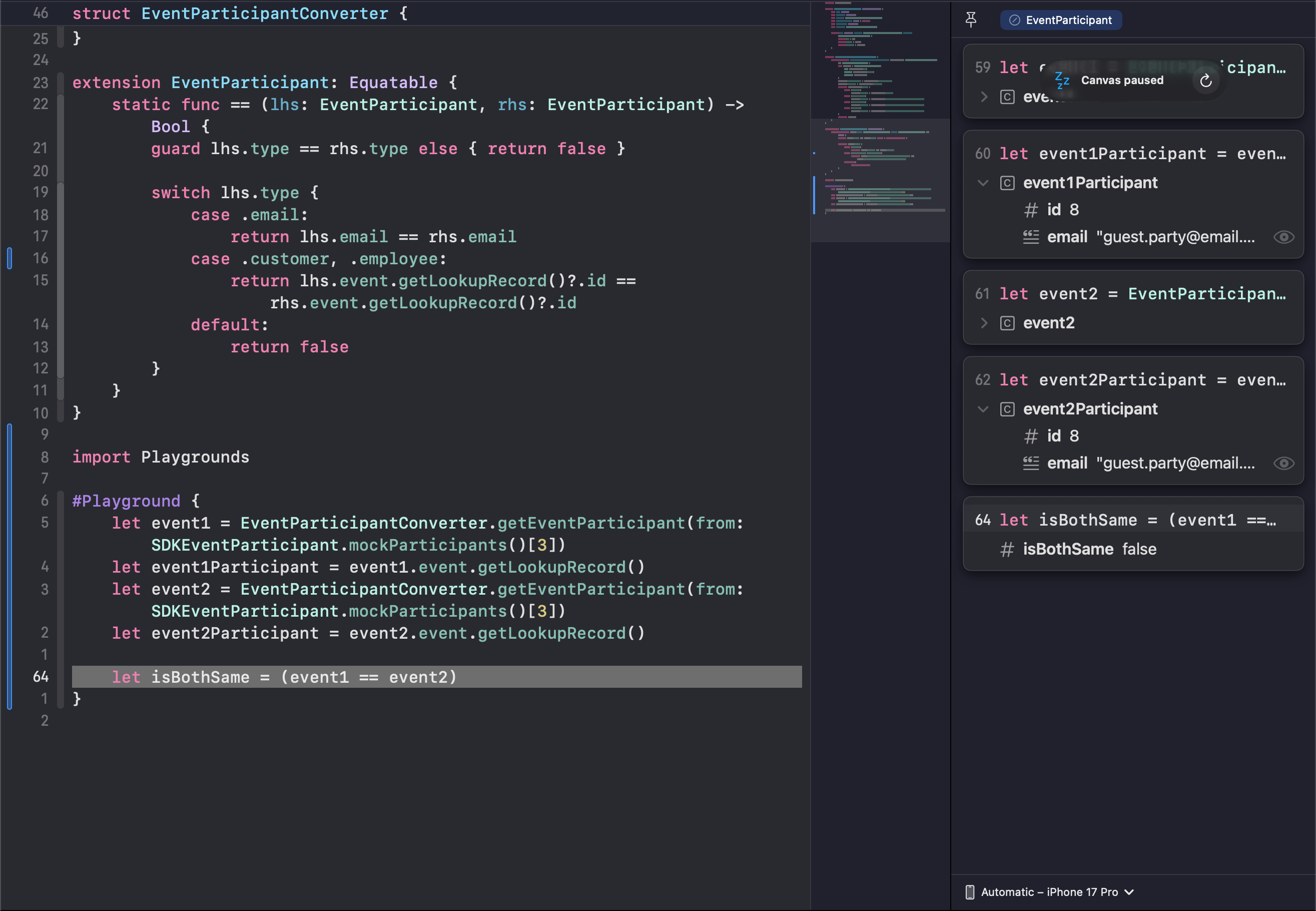Click 'case .customer, .employee:' in the code
Image resolution: width=1316 pixels, height=911 pixels.
pyautogui.click(x=318, y=259)
